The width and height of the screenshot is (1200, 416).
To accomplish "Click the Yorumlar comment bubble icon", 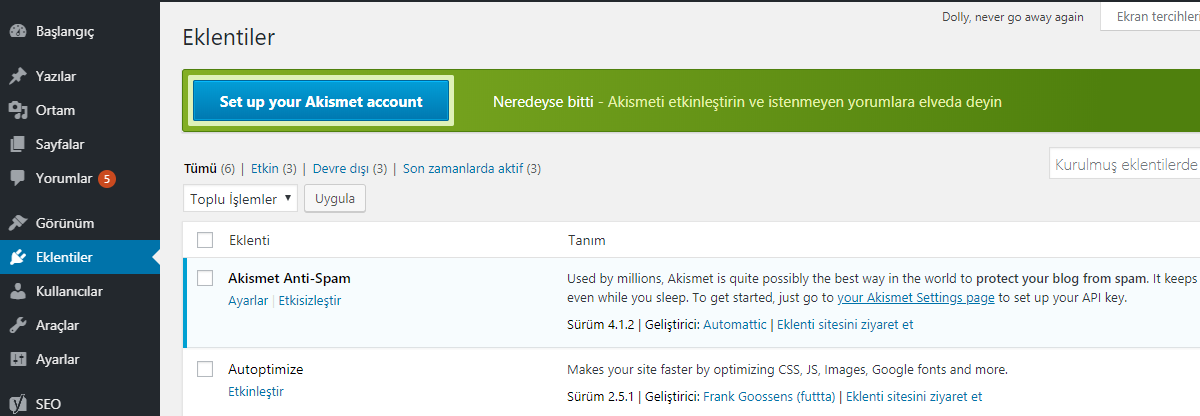I will [x=18, y=179].
